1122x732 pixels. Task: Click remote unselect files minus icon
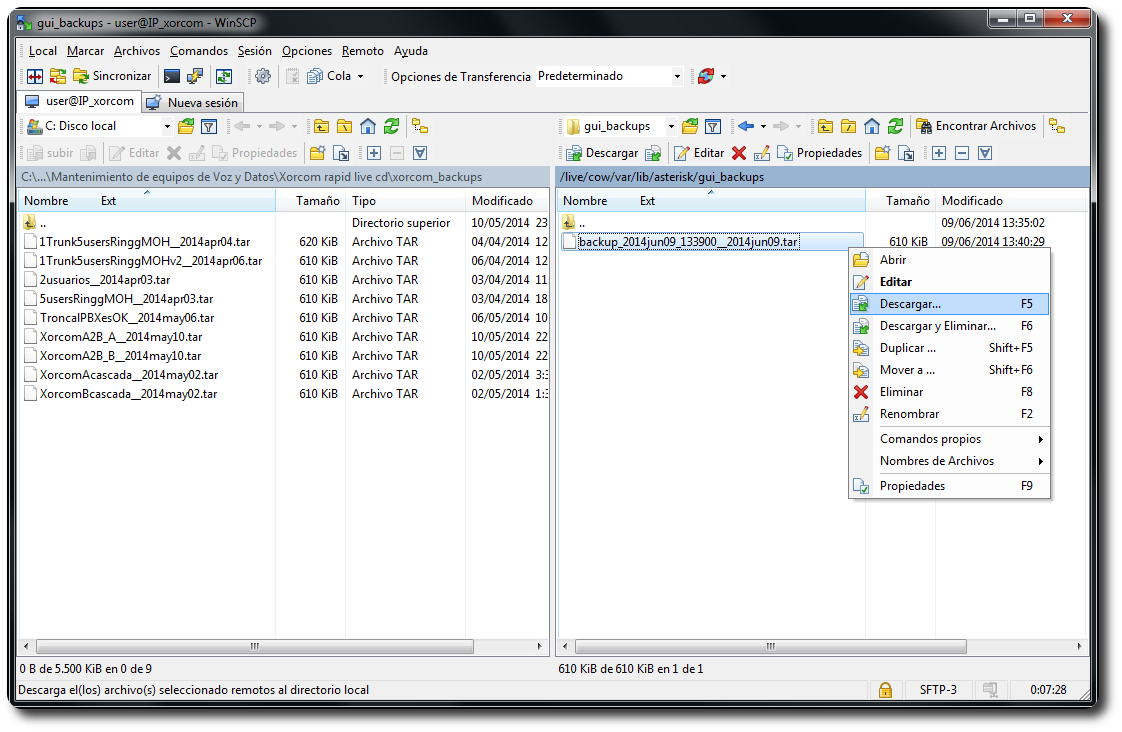(x=962, y=153)
